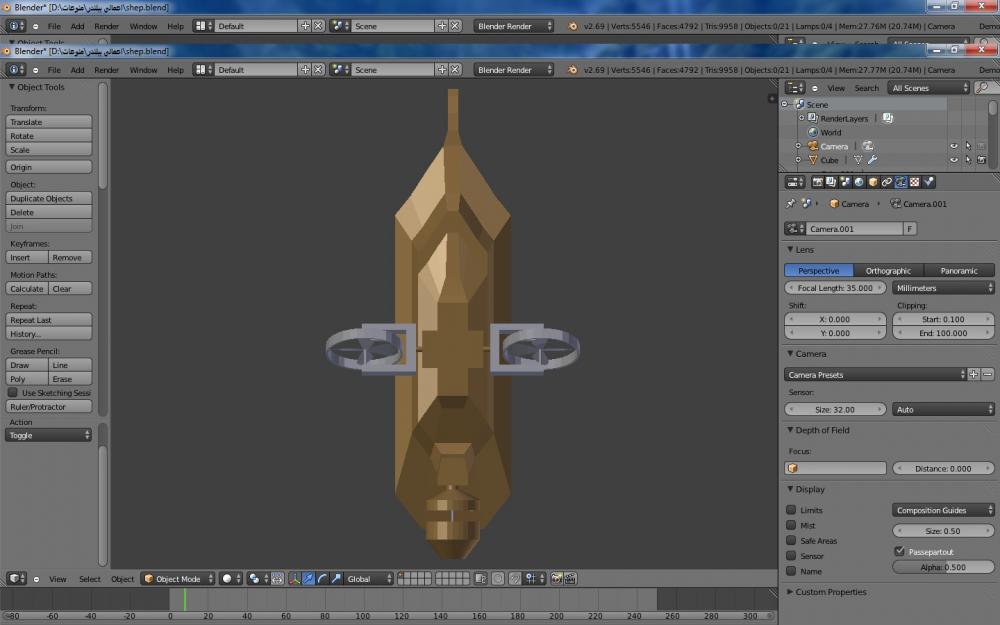Open the Render menu in the header

point(106,70)
